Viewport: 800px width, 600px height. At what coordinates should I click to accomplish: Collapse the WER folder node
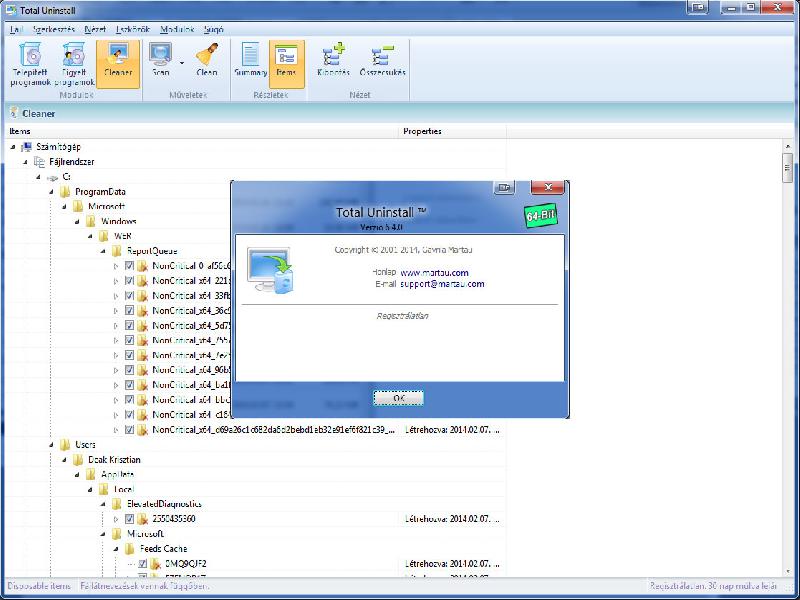tap(91, 236)
